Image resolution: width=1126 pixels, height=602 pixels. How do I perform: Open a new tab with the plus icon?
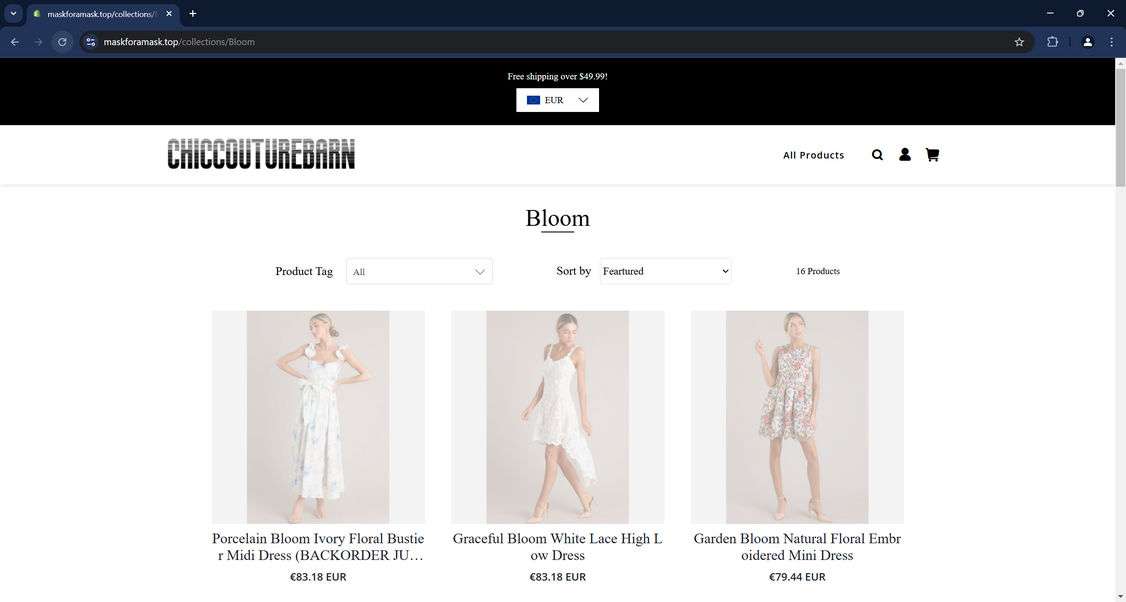192,14
